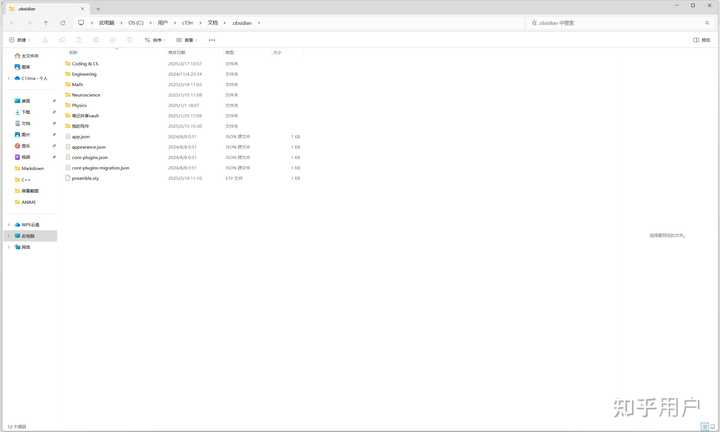Click the Copy toolbar icon

(62, 40)
